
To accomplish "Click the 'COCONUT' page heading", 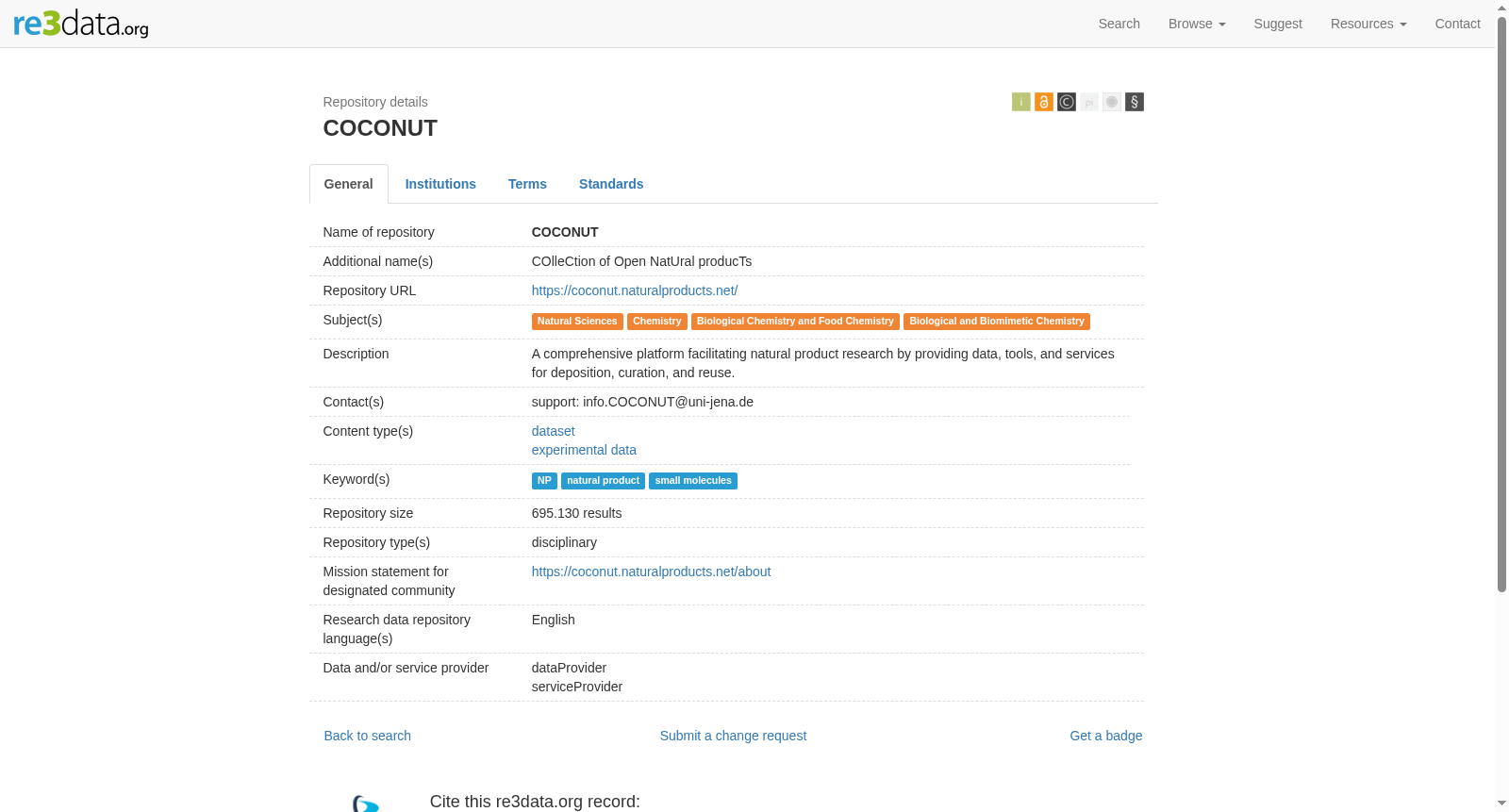I will click(380, 128).
